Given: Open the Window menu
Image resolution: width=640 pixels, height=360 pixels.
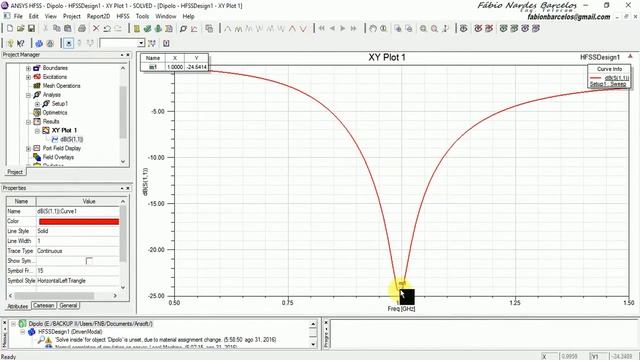Looking at the screenshot, I should pos(166,16).
